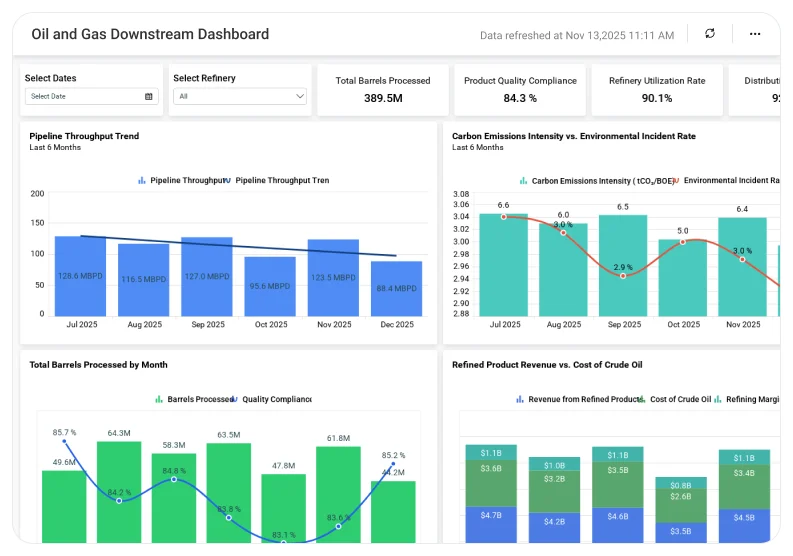Expand the Select Refinery dropdown arrow
793x556 pixels.
point(300,96)
